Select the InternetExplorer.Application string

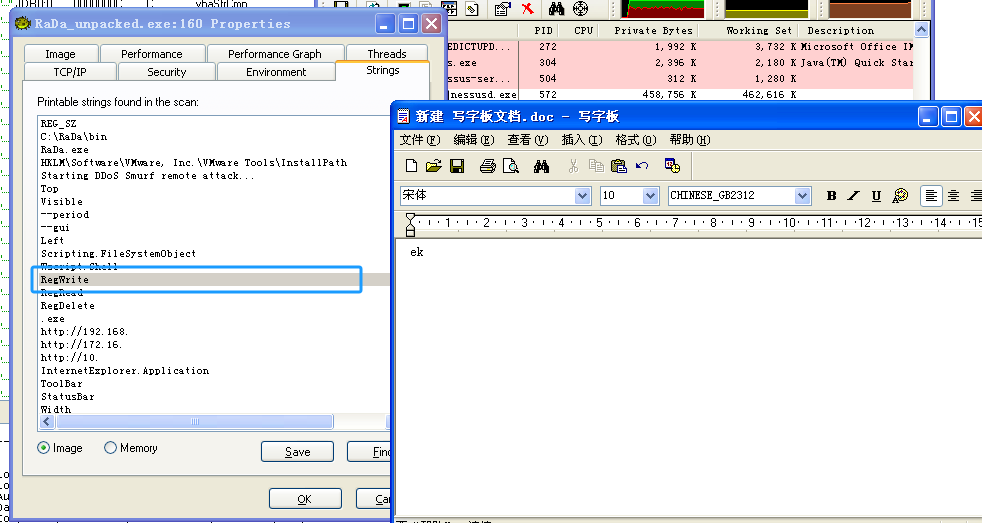point(125,371)
